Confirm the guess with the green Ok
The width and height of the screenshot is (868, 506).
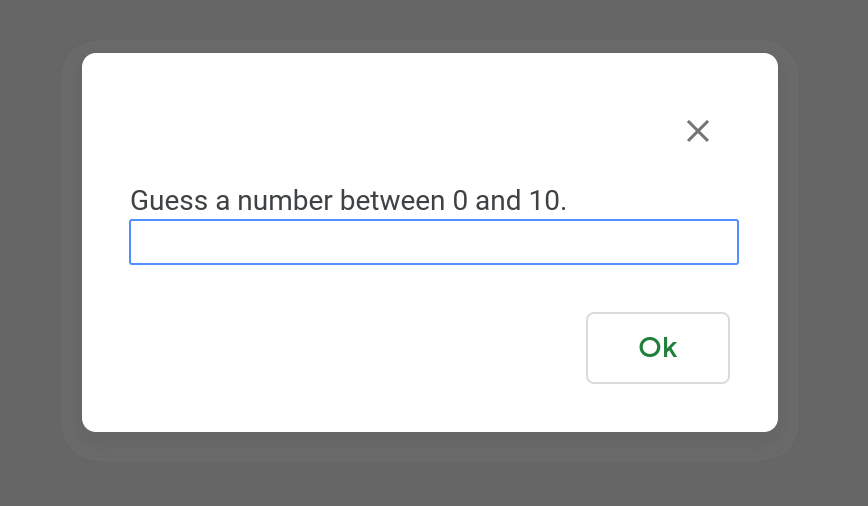pos(658,348)
